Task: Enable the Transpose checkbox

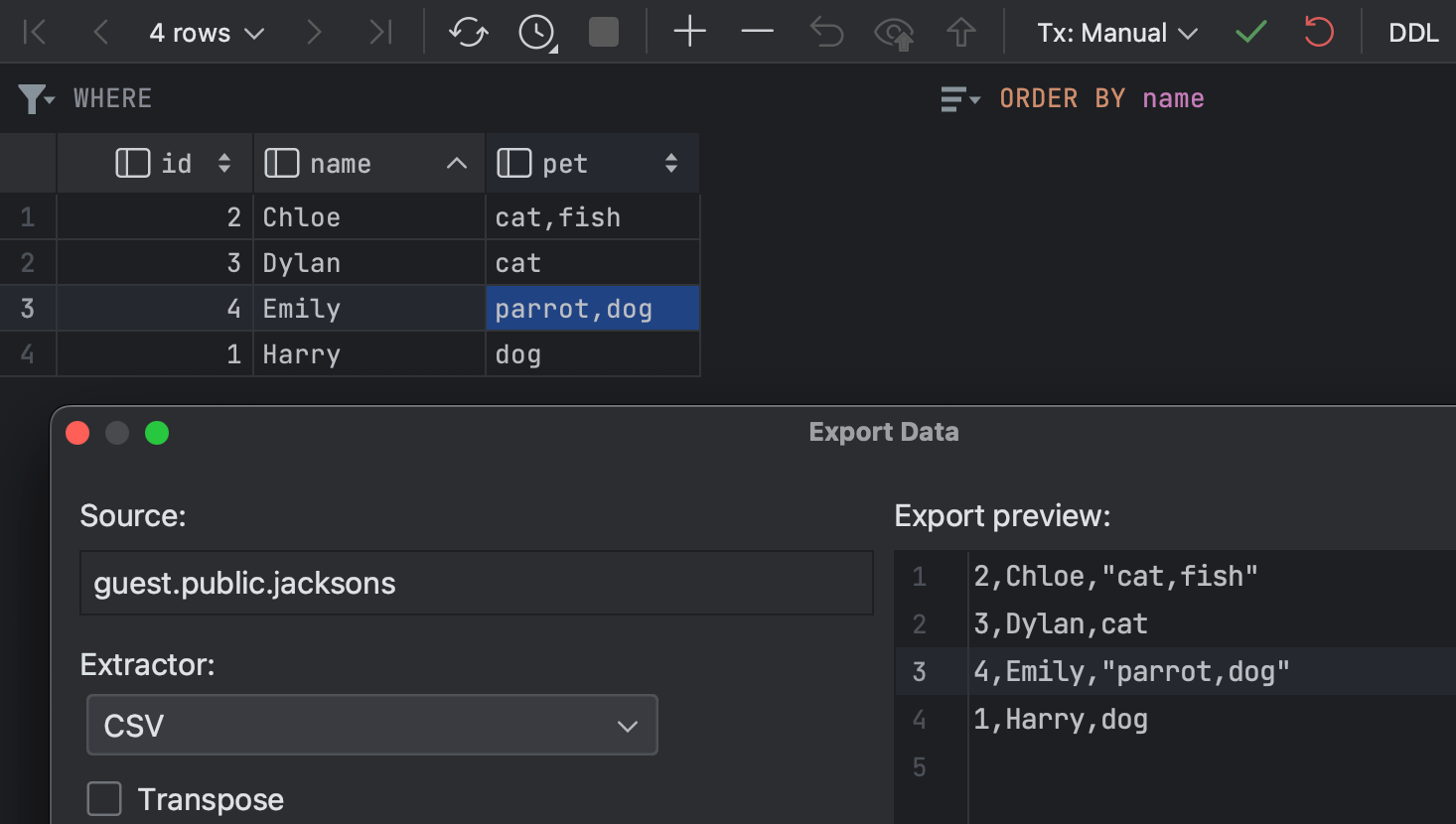Action: 104,798
